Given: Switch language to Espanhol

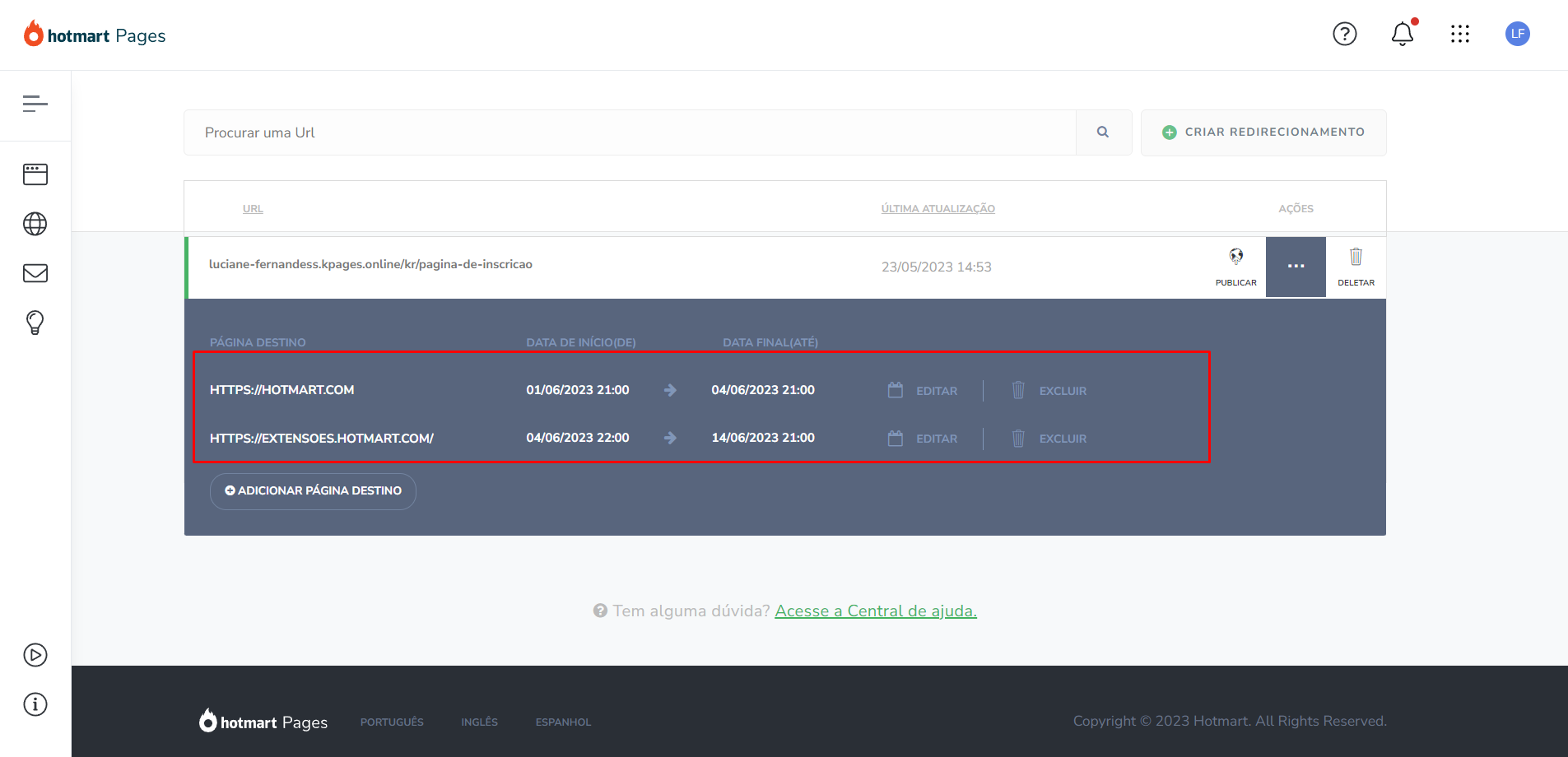Looking at the screenshot, I should tap(564, 722).
